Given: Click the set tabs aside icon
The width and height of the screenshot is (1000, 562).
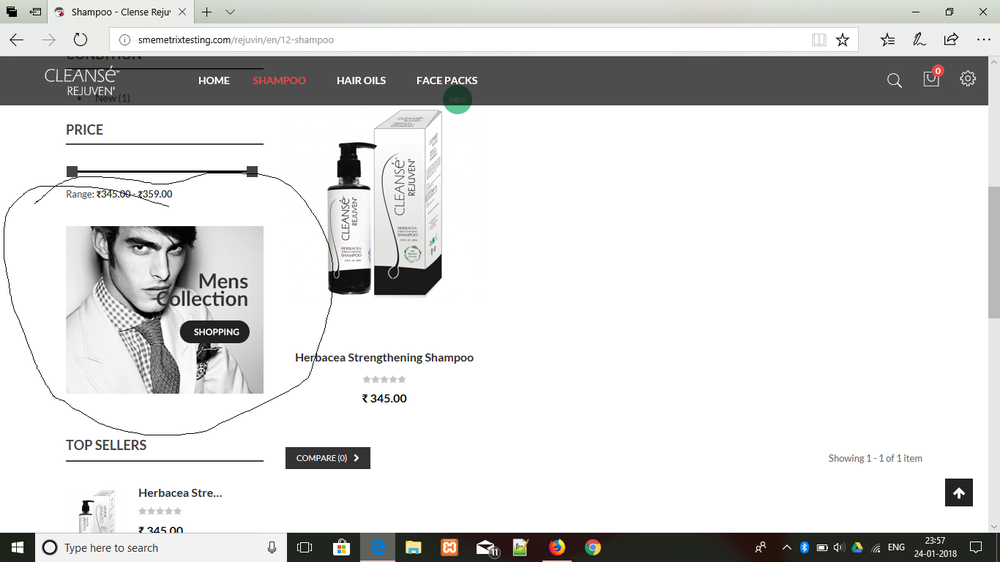Looking at the screenshot, I should 36,12.
